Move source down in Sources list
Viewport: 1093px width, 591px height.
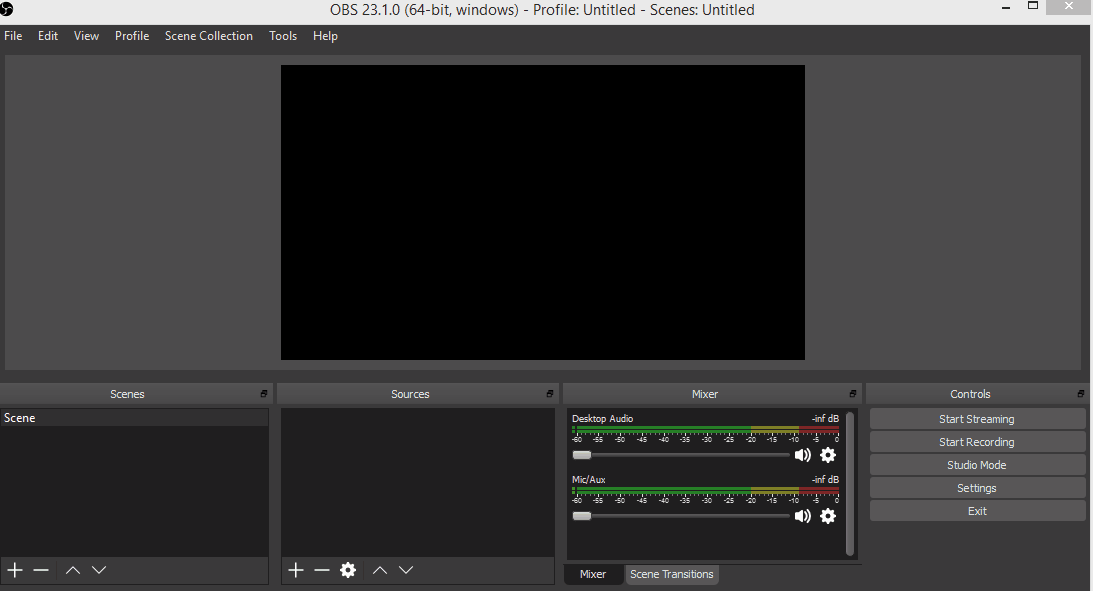pyautogui.click(x=406, y=570)
